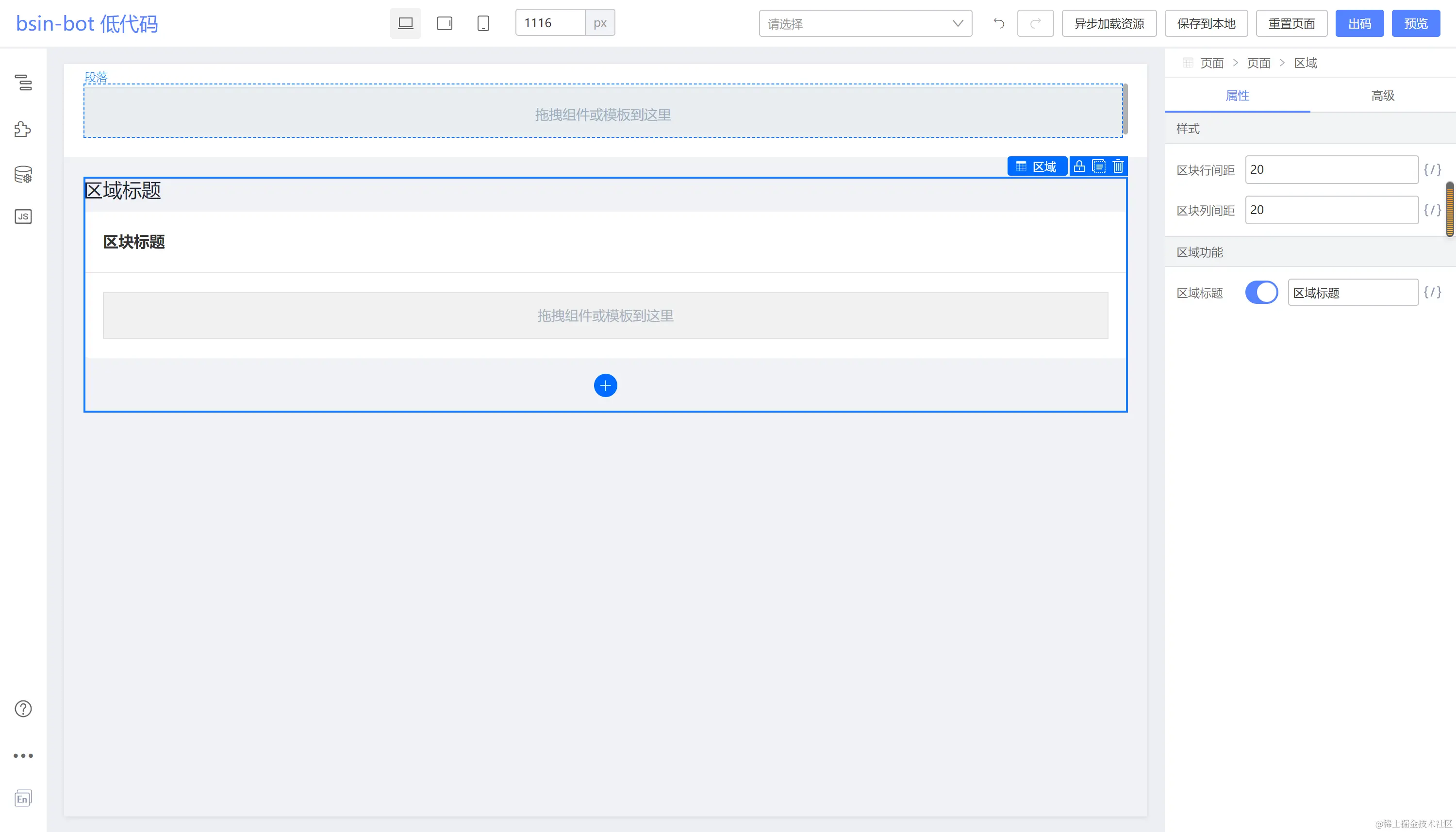Open the component library puzzle icon
The height and width of the screenshot is (832, 1456).
coord(23,129)
